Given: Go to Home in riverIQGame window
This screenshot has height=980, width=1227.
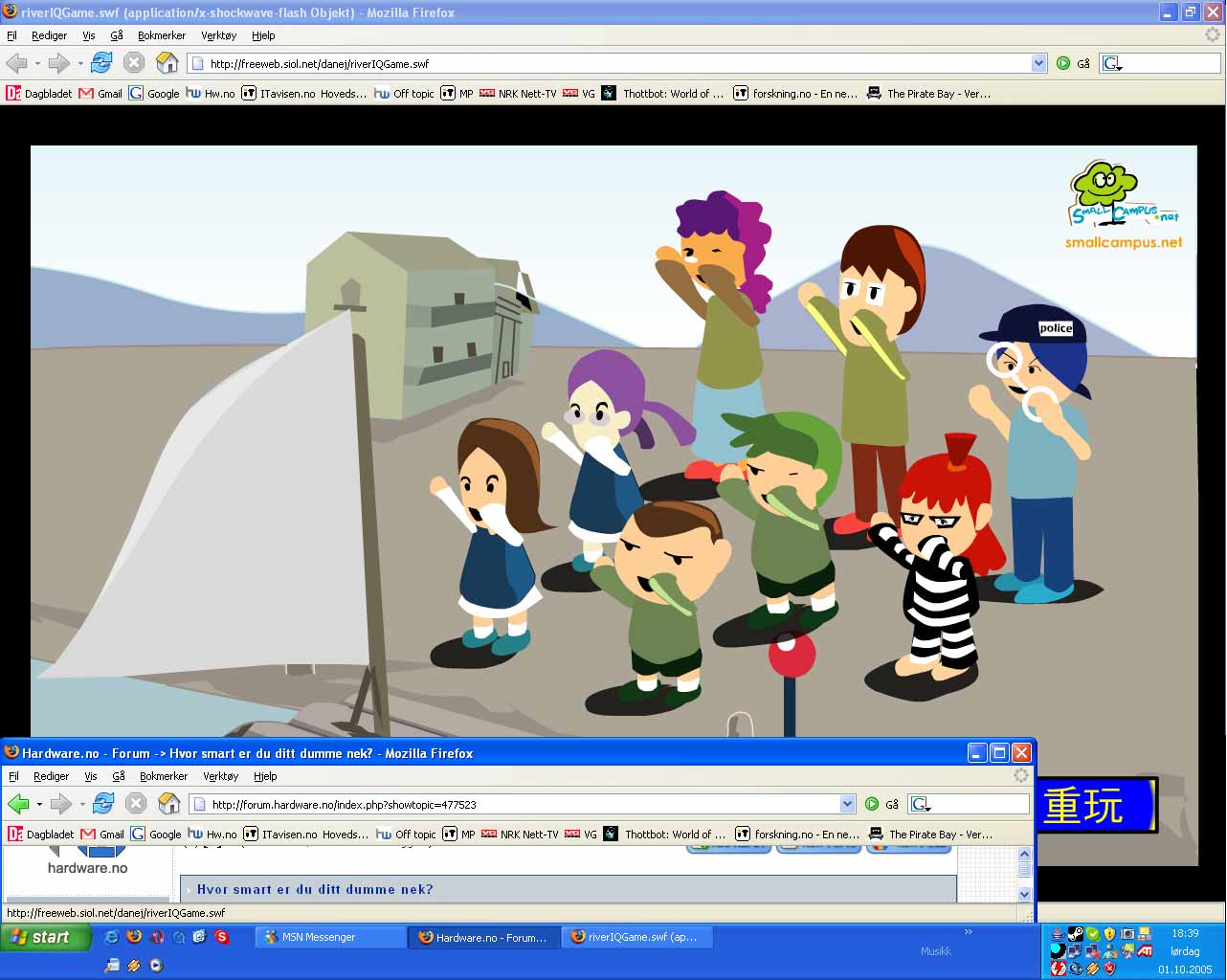Looking at the screenshot, I should pos(167,63).
